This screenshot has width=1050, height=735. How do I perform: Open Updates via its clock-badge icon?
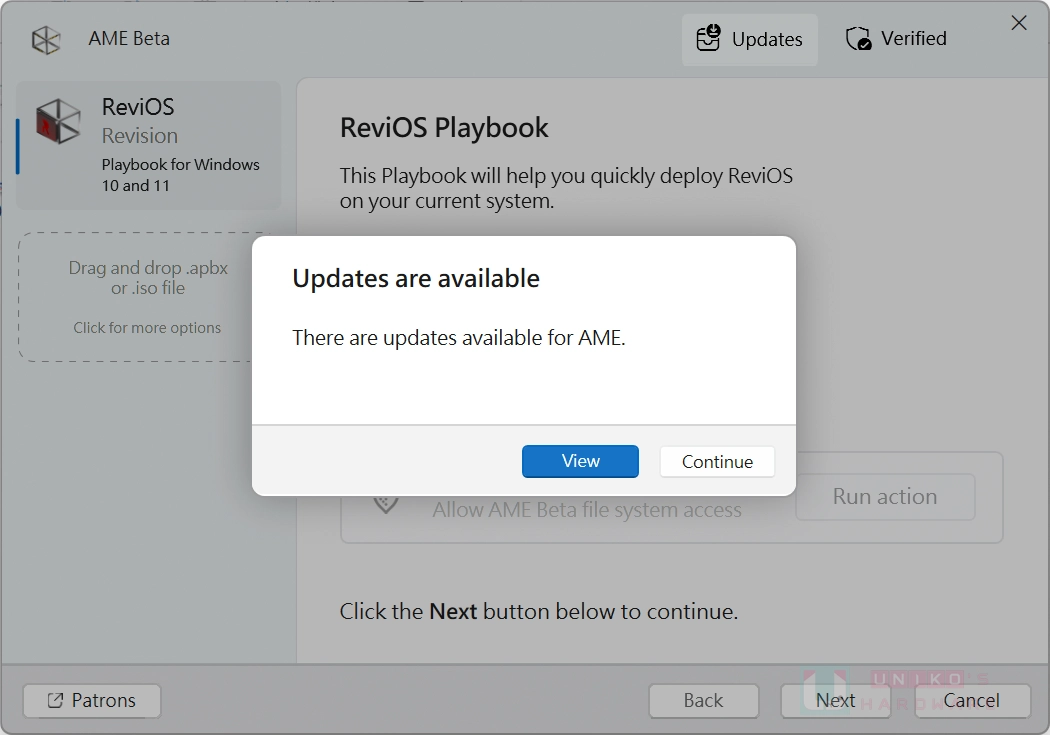[708, 38]
